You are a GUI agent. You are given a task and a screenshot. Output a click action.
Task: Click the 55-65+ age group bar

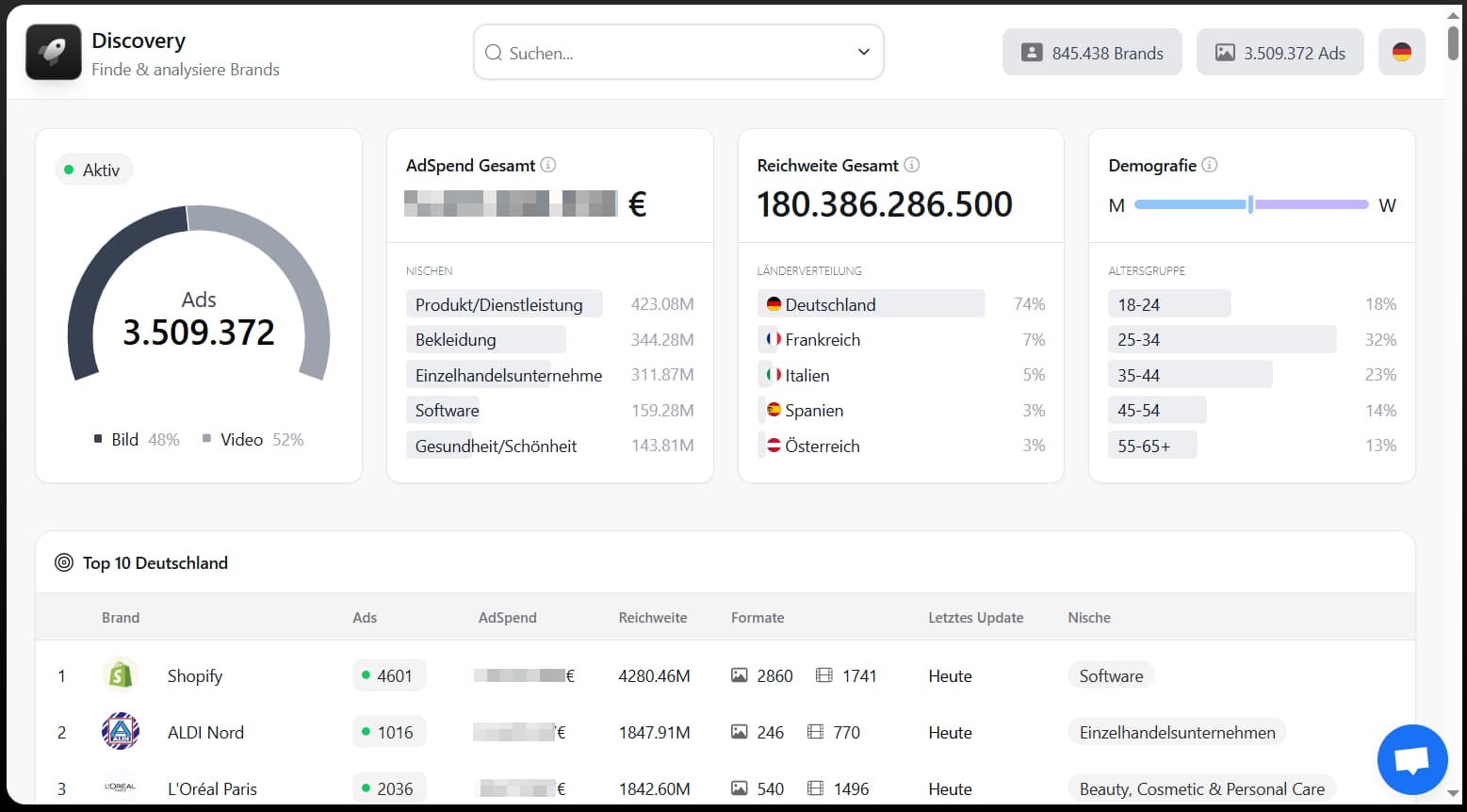1152,446
